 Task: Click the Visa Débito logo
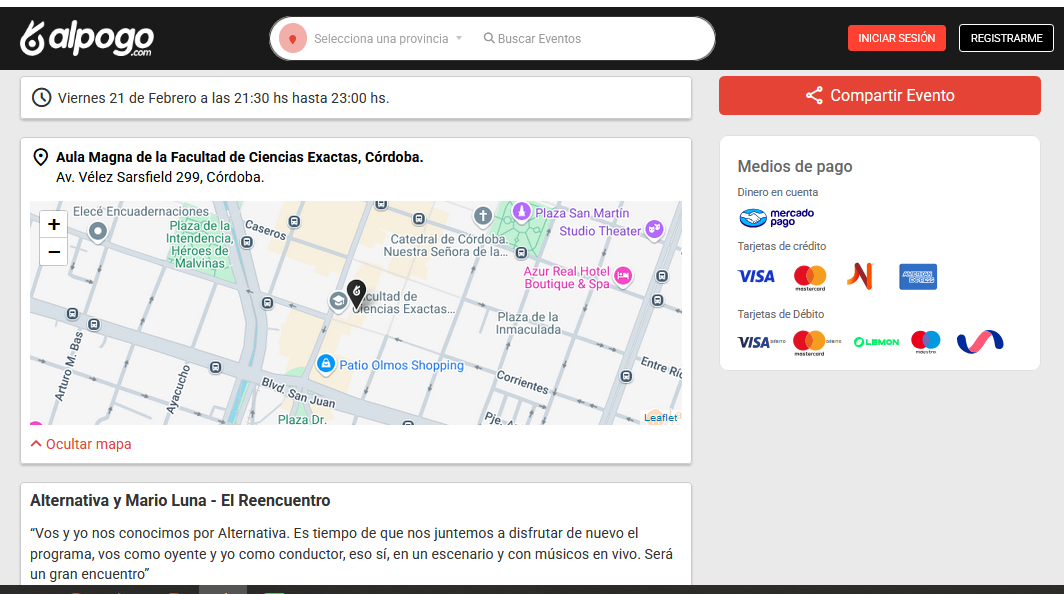[x=761, y=342]
